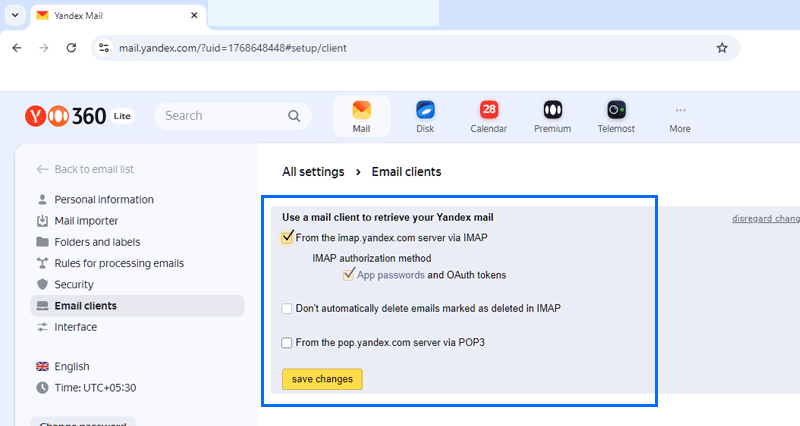The height and width of the screenshot is (426, 800).
Task: Open the Premium icon
Action: pos(553,116)
